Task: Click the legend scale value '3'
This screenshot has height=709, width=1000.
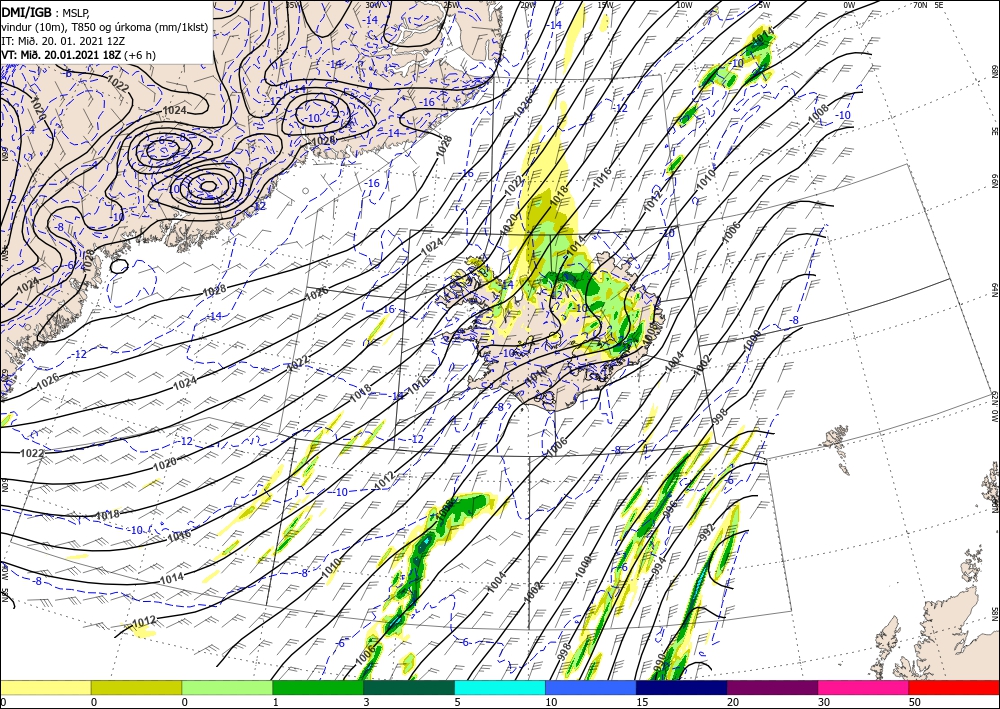Action: 367,702
